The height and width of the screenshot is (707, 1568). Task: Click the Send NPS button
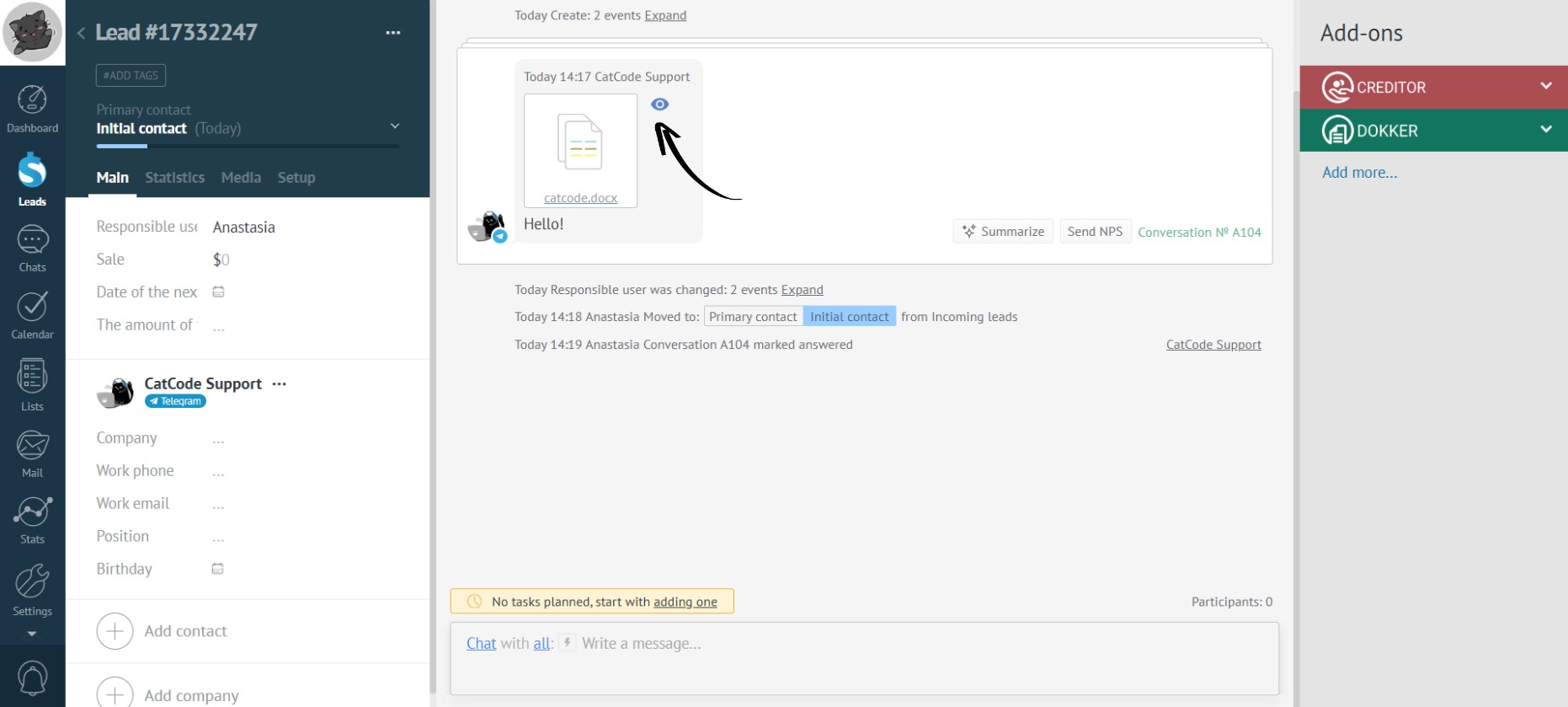click(1094, 232)
